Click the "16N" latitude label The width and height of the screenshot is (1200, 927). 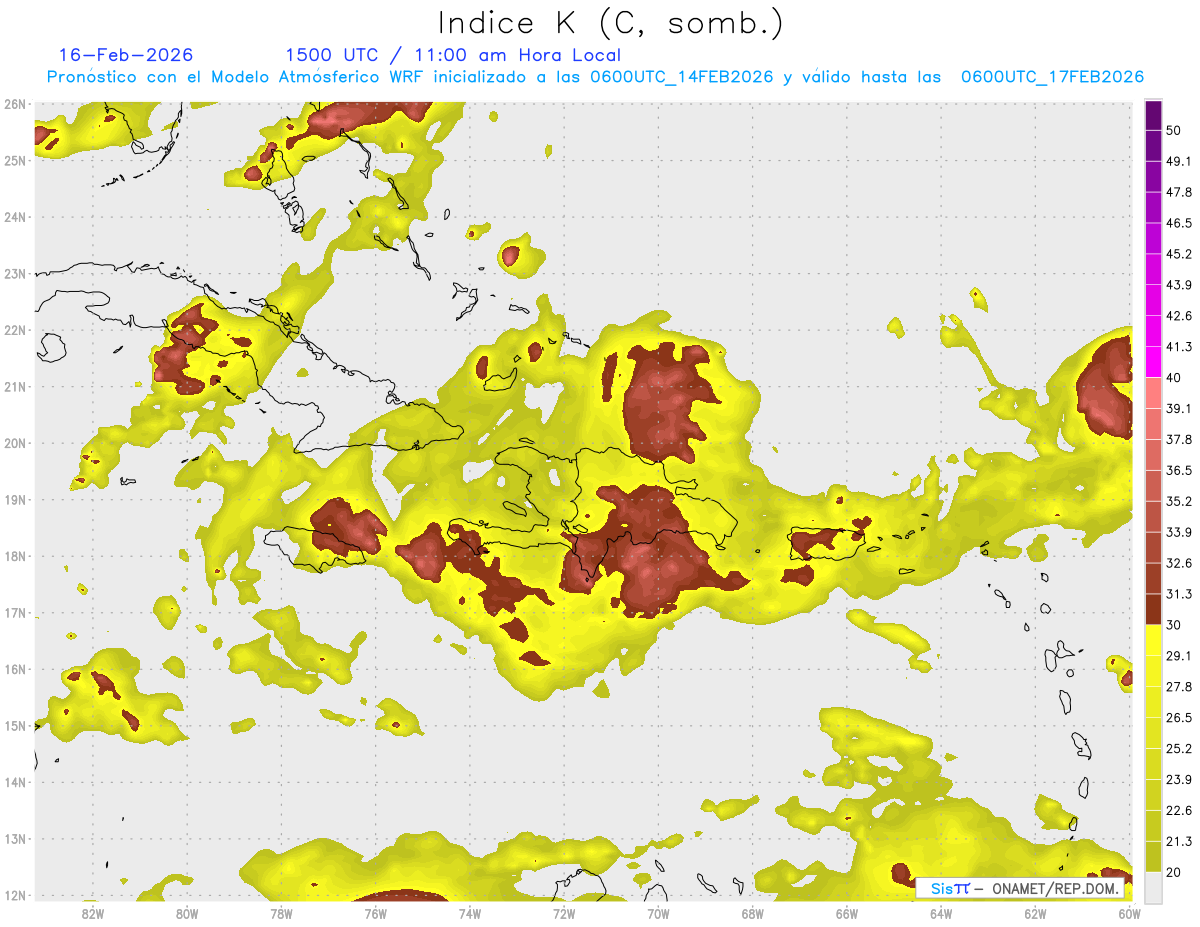click(14, 669)
